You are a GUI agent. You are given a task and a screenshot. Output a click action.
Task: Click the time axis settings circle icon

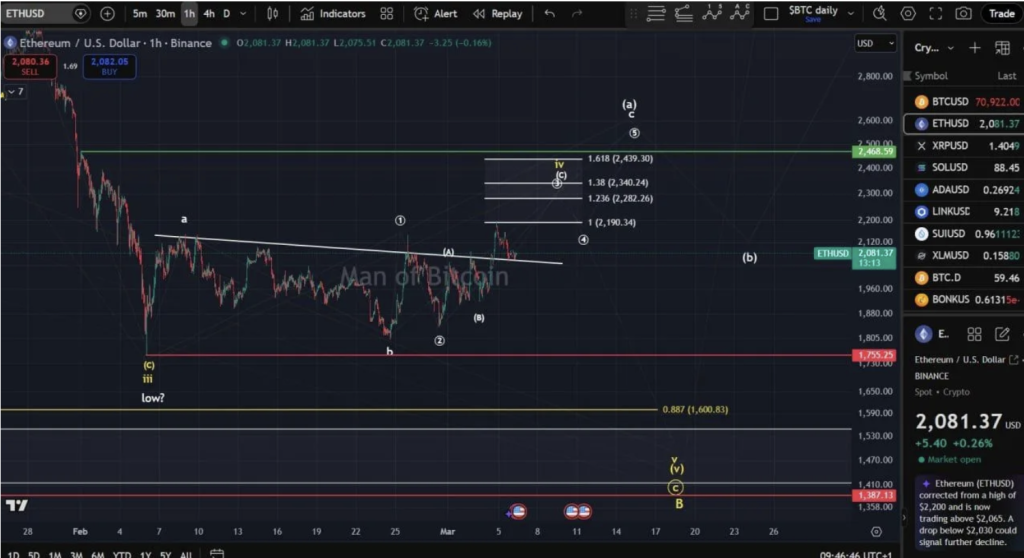[x=876, y=532]
